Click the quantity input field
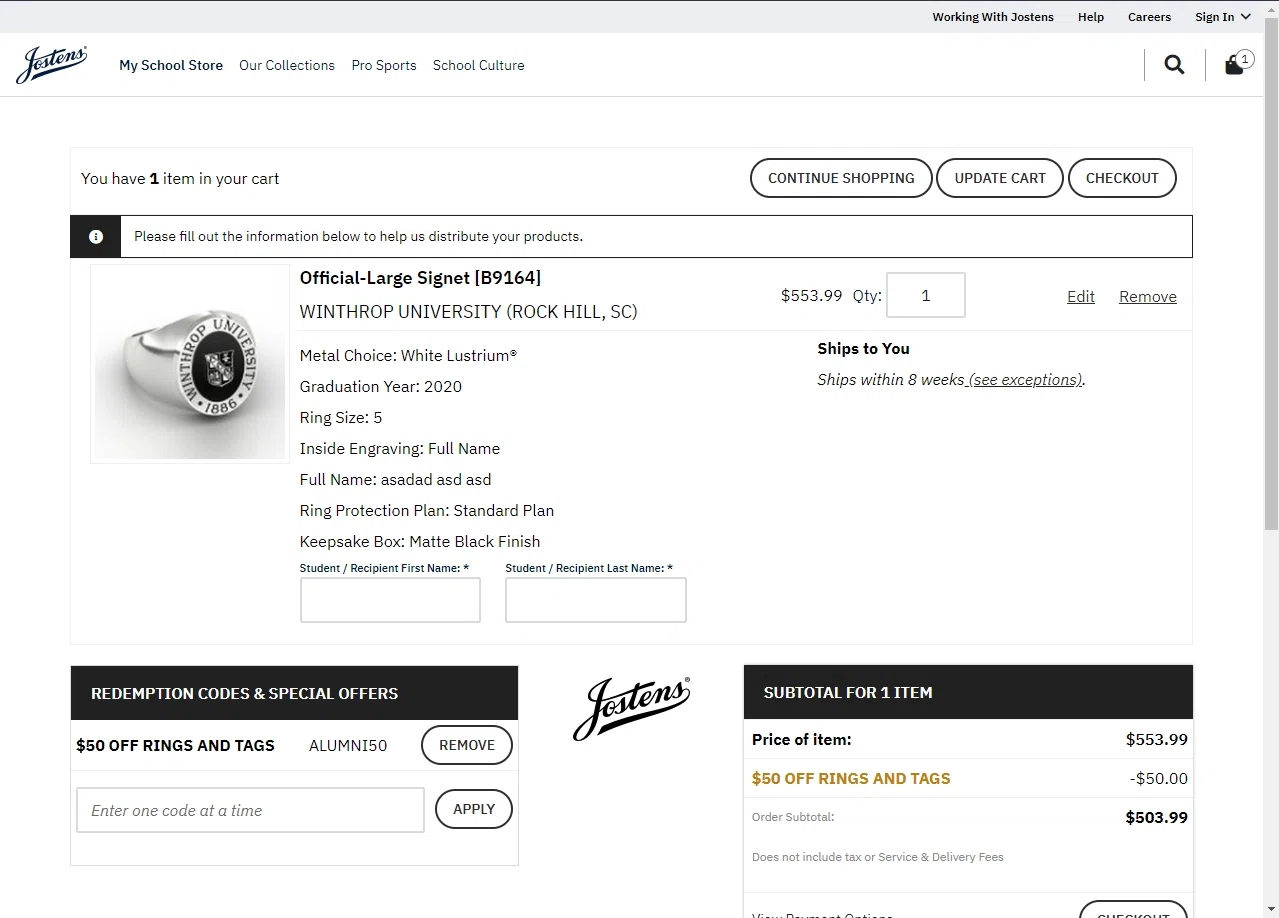1279x918 pixels. pyautogui.click(x=926, y=295)
